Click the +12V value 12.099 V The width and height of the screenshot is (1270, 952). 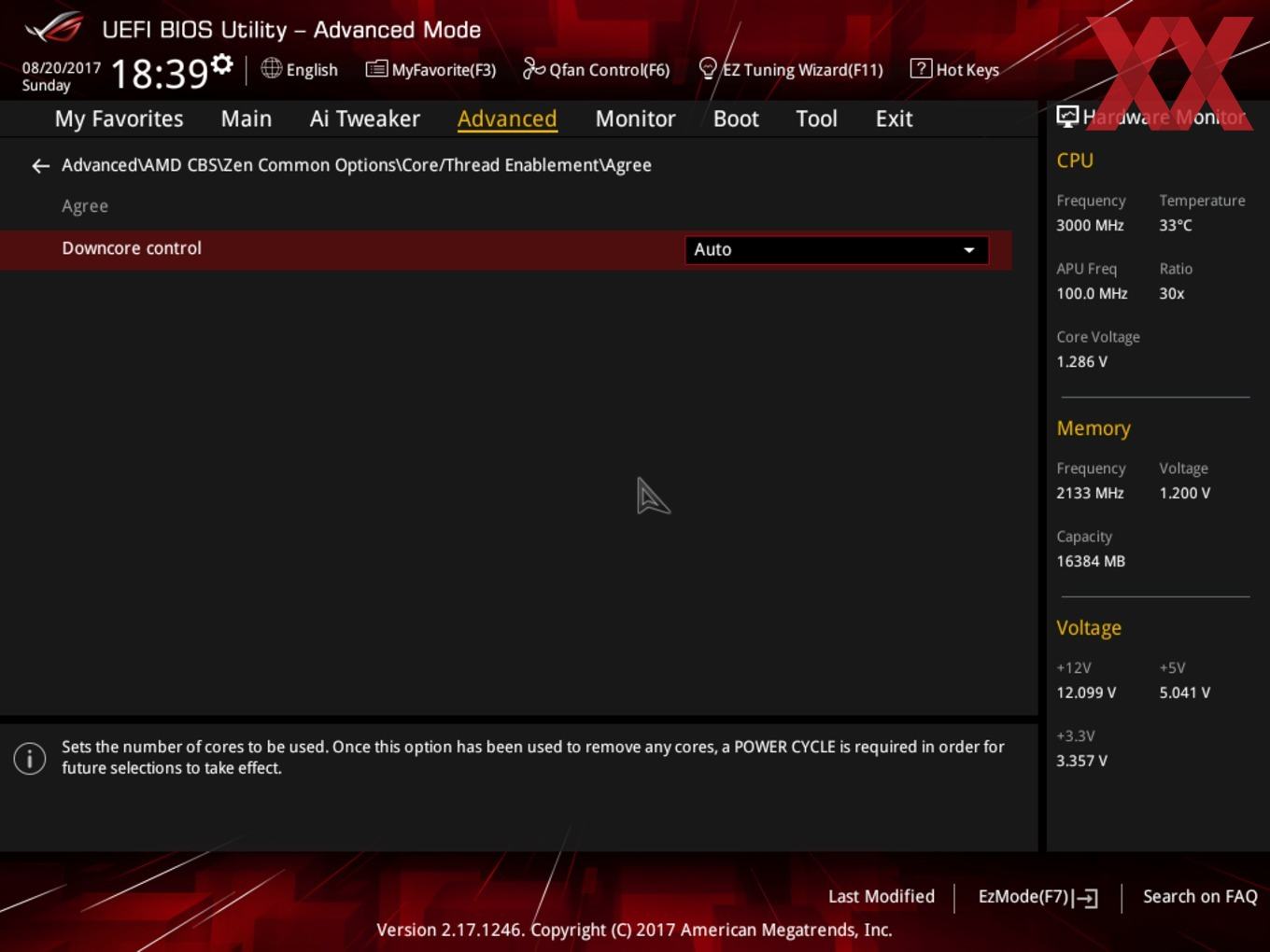pyautogui.click(x=1086, y=693)
